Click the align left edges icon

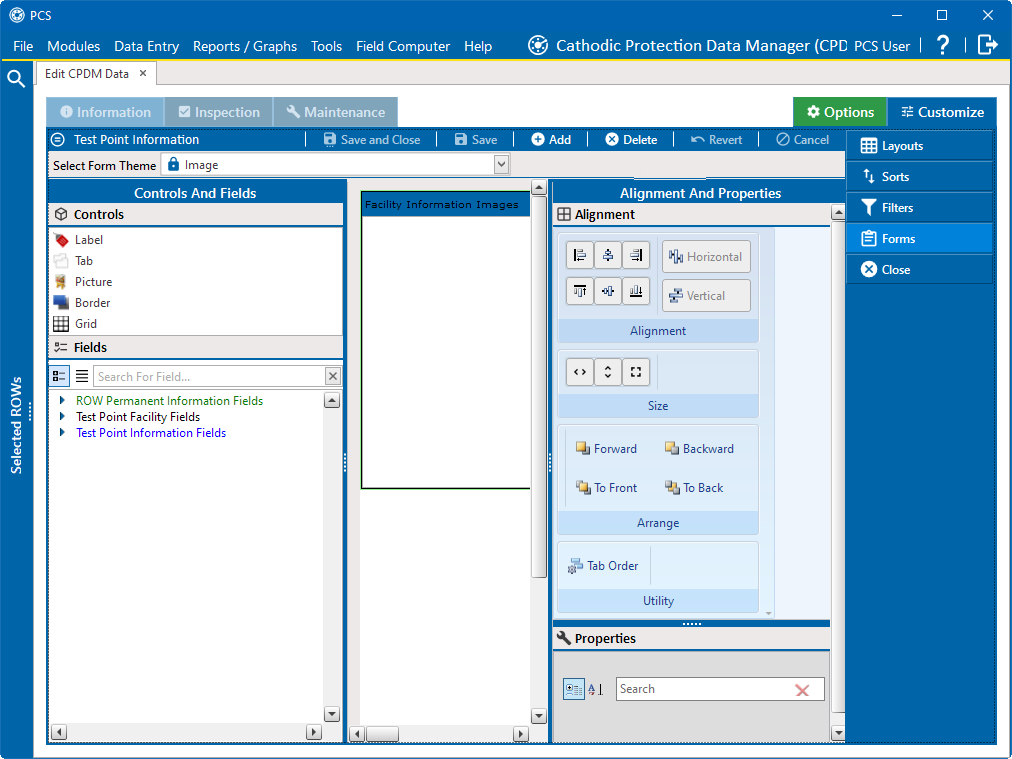coord(580,256)
